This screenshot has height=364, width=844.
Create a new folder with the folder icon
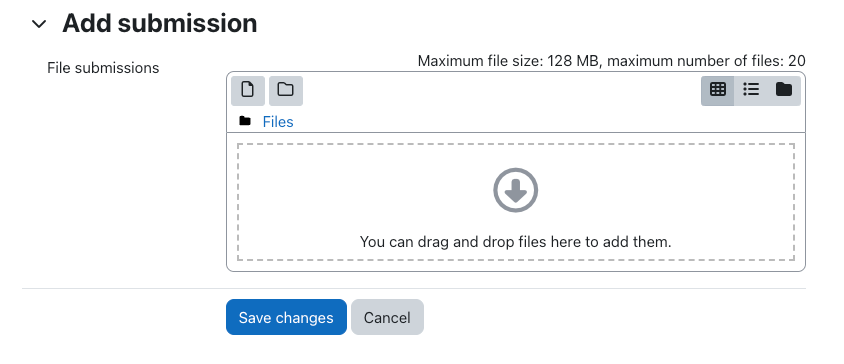click(x=286, y=90)
